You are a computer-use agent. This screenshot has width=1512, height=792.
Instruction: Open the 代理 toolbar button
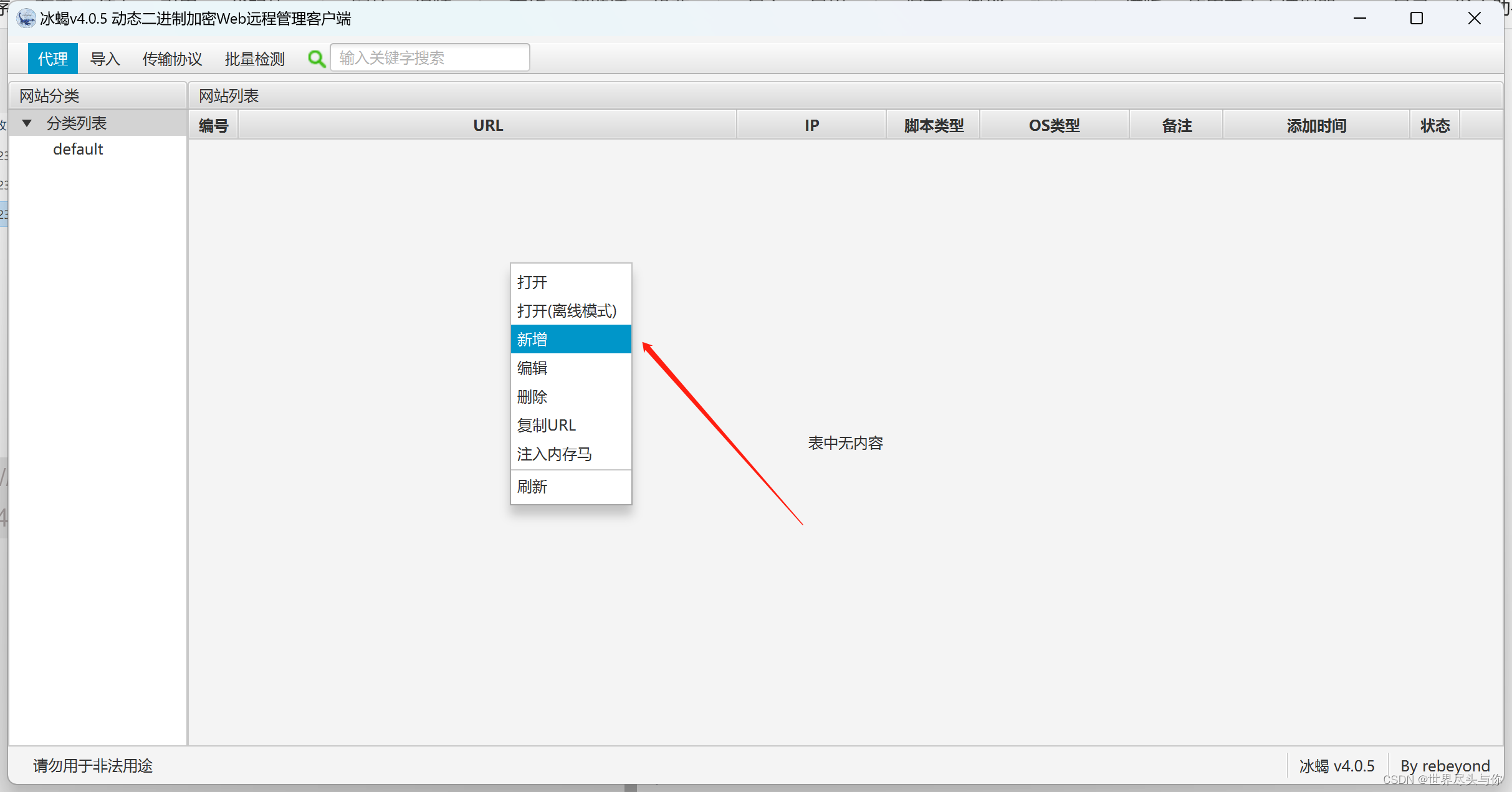coord(53,59)
